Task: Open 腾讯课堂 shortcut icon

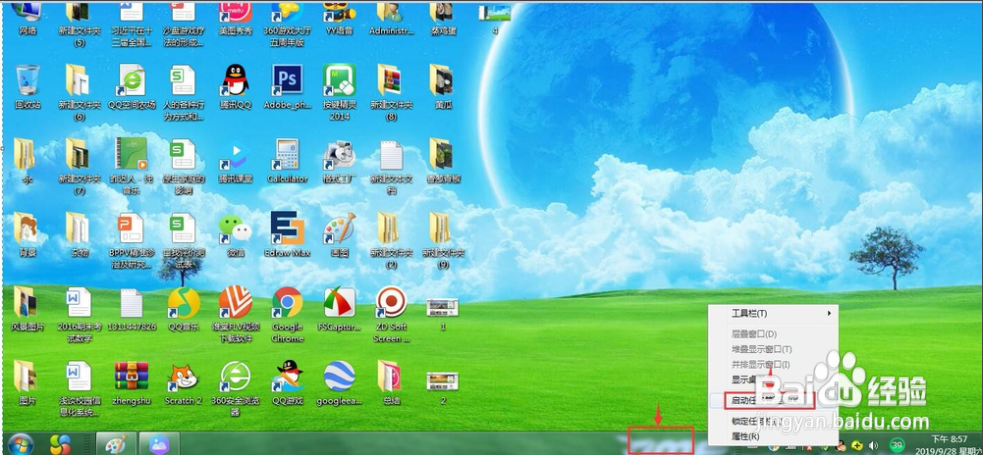Action: 236,161
